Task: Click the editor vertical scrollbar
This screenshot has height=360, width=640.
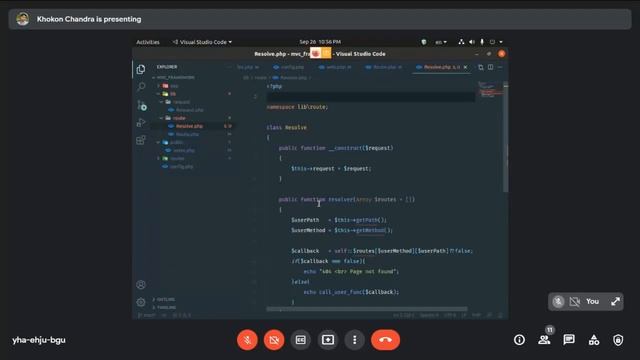Action: pos(506,137)
